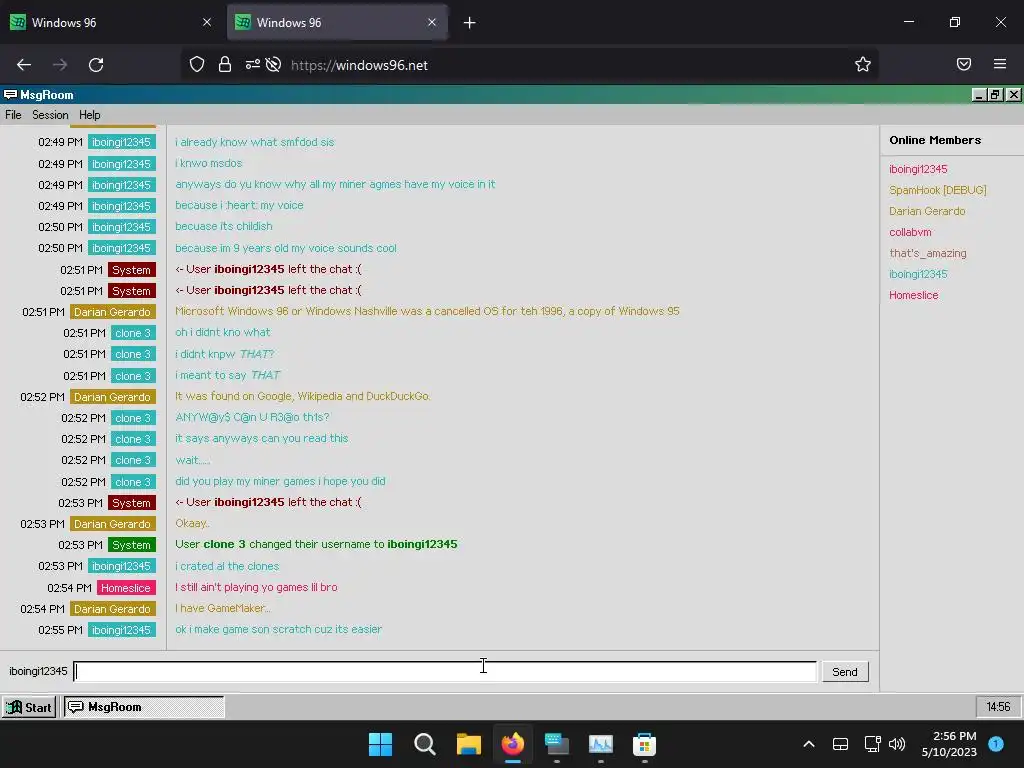Image resolution: width=1024 pixels, height=768 pixels.
Task: Select the second Windows 96 tab
Action: (337, 22)
